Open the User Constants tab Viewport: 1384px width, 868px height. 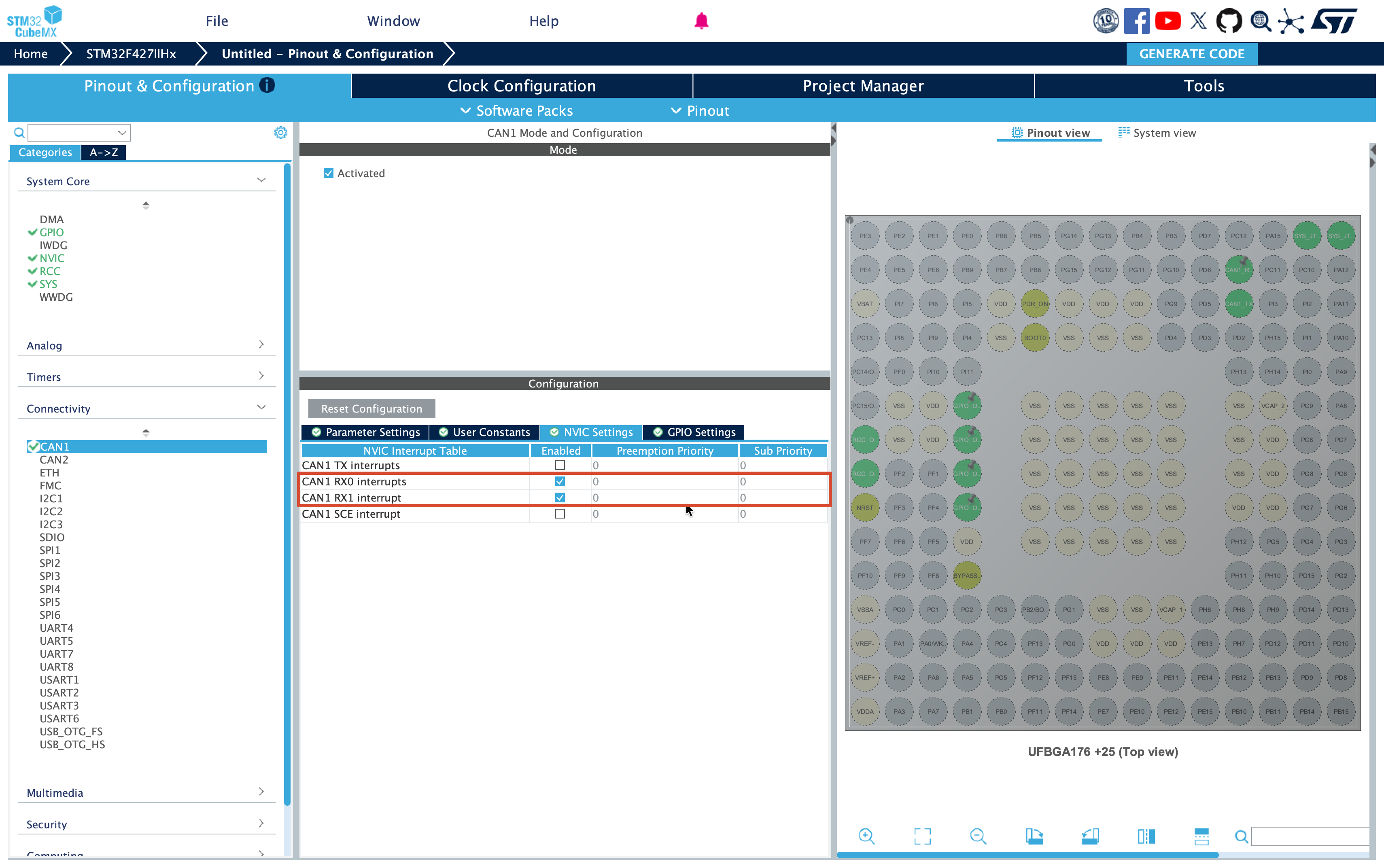click(485, 432)
